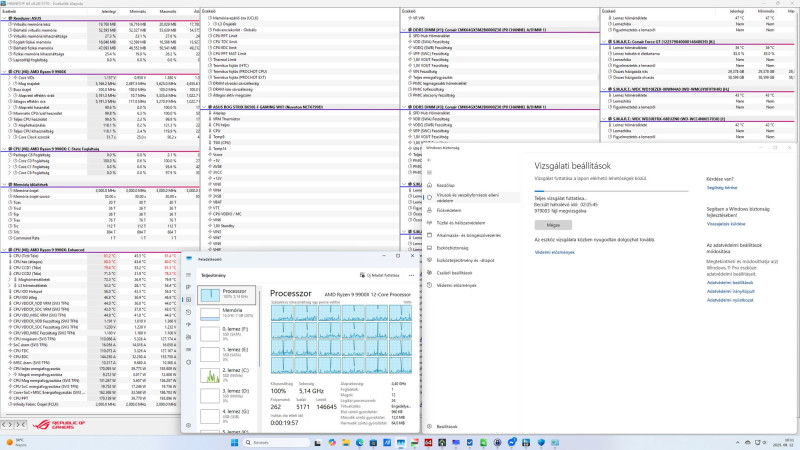Open Processes page icon in Task Manager
The height and width of the screenshot is (450, 800).
[x=189, y=287]
